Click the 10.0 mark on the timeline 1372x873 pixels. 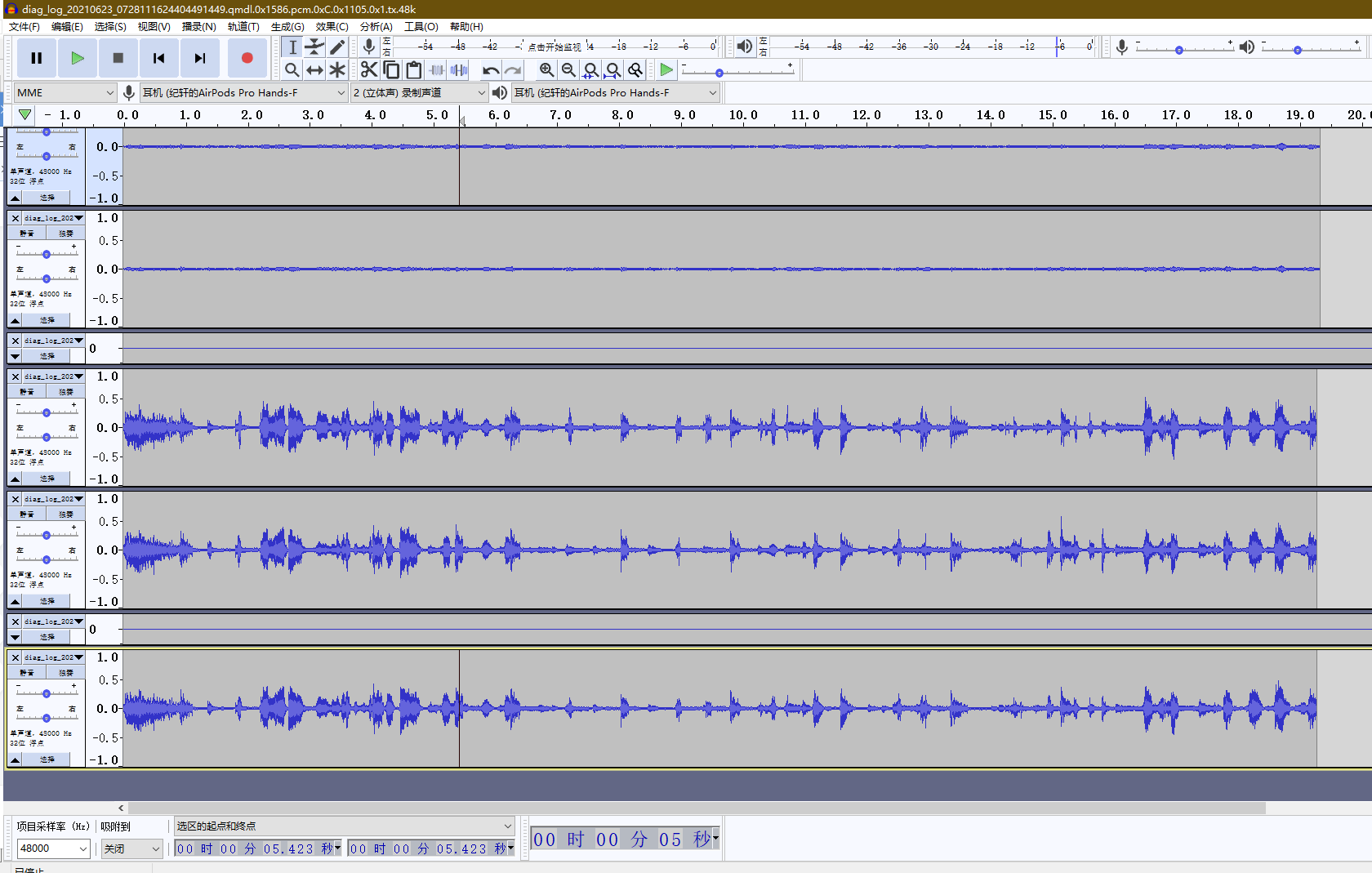[743, 115]
